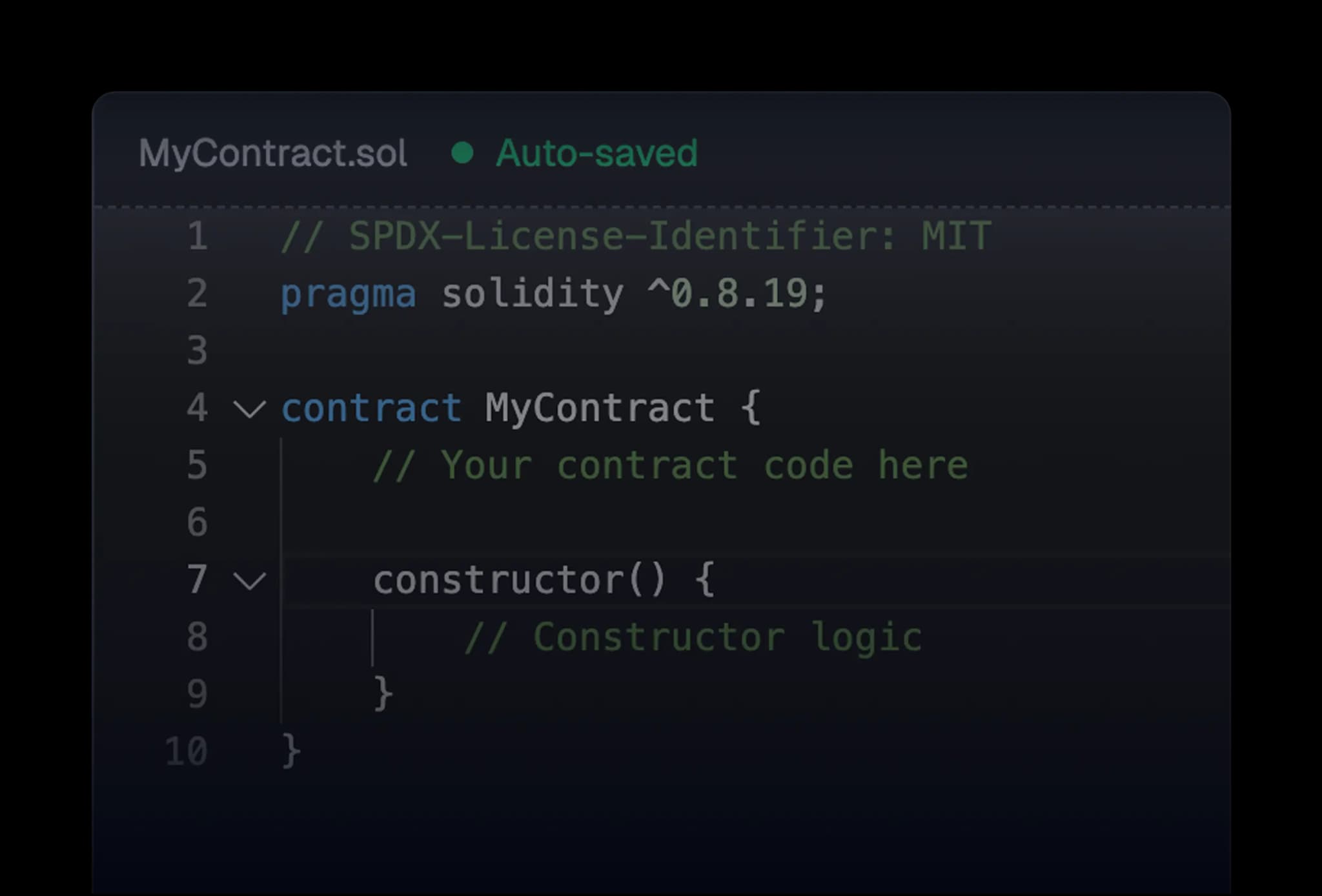Screen dimensions: 1322x896
Task: Click the closing brace on line 9
Action: [383, 694]
